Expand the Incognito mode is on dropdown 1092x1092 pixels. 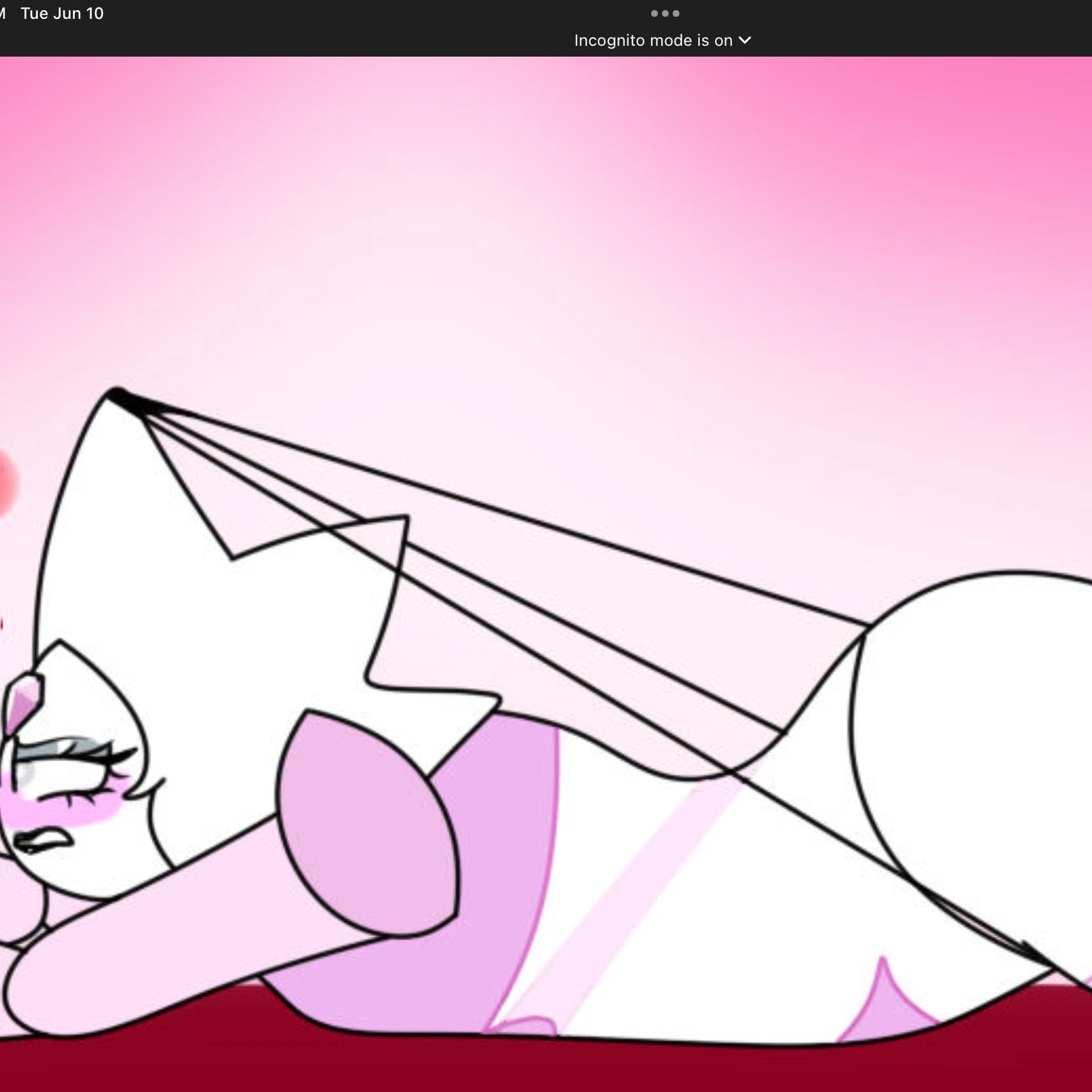662,40
